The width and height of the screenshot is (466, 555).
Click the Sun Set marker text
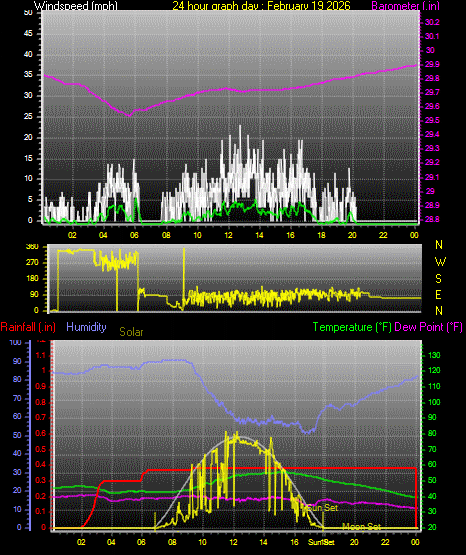pyautogui.click(x=322, y=508)
